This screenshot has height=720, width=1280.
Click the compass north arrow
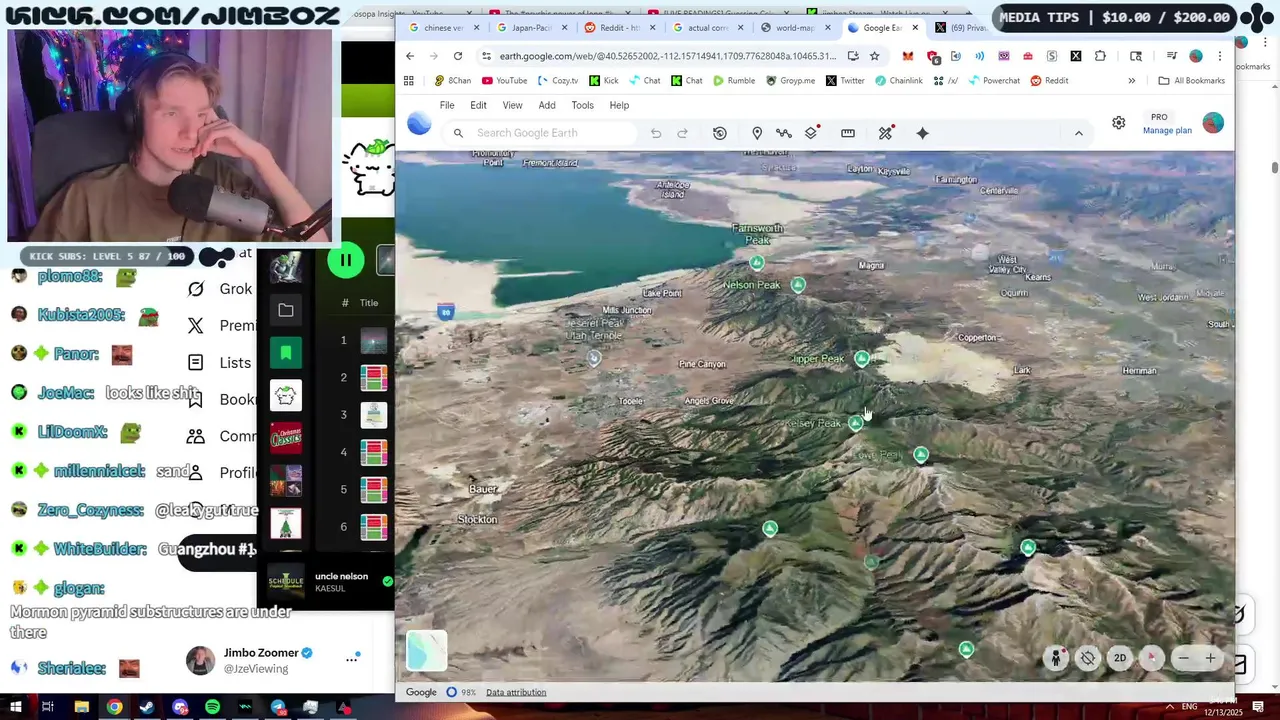tap(1152, 658)
